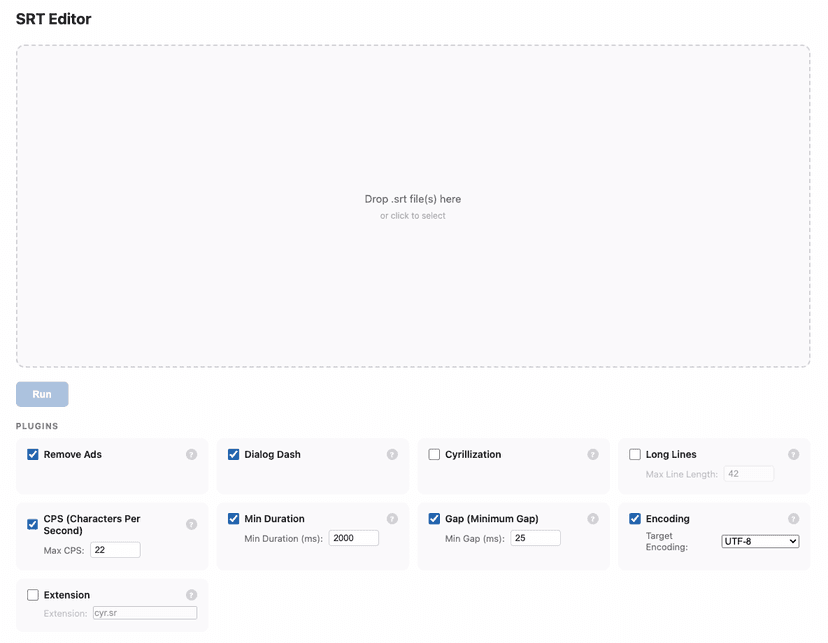This screenshot has height=643, width=828.
Task: Enable the Cyrillization plugin
Action: click(435, 454)
